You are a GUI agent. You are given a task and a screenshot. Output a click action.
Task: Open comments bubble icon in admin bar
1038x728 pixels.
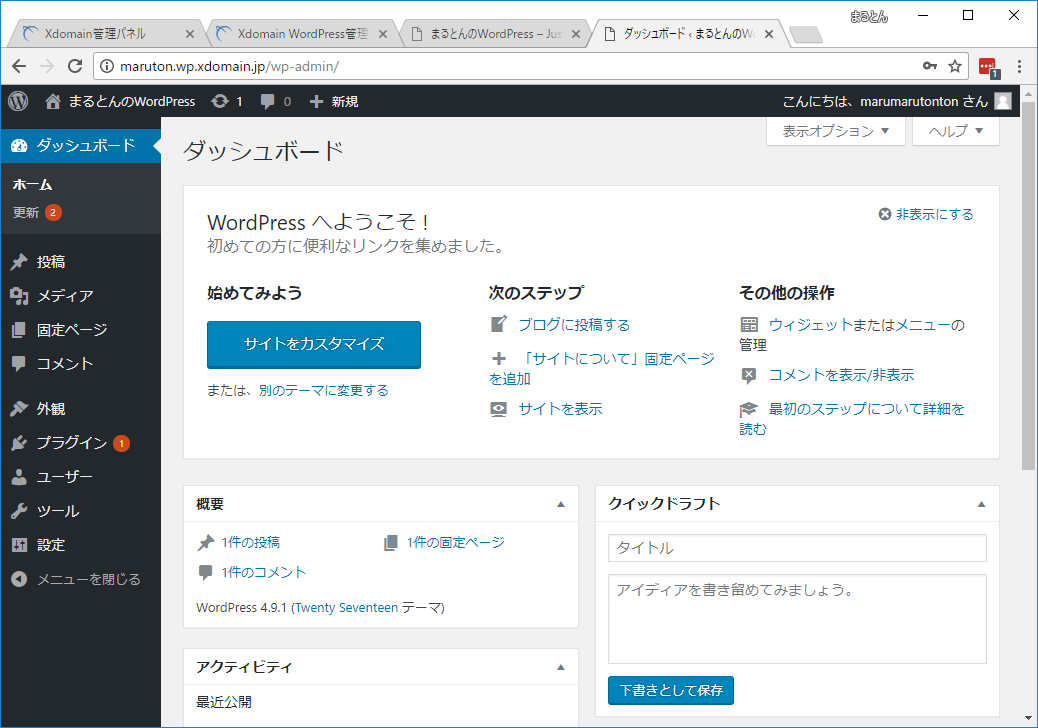click(x=267, y=101)
